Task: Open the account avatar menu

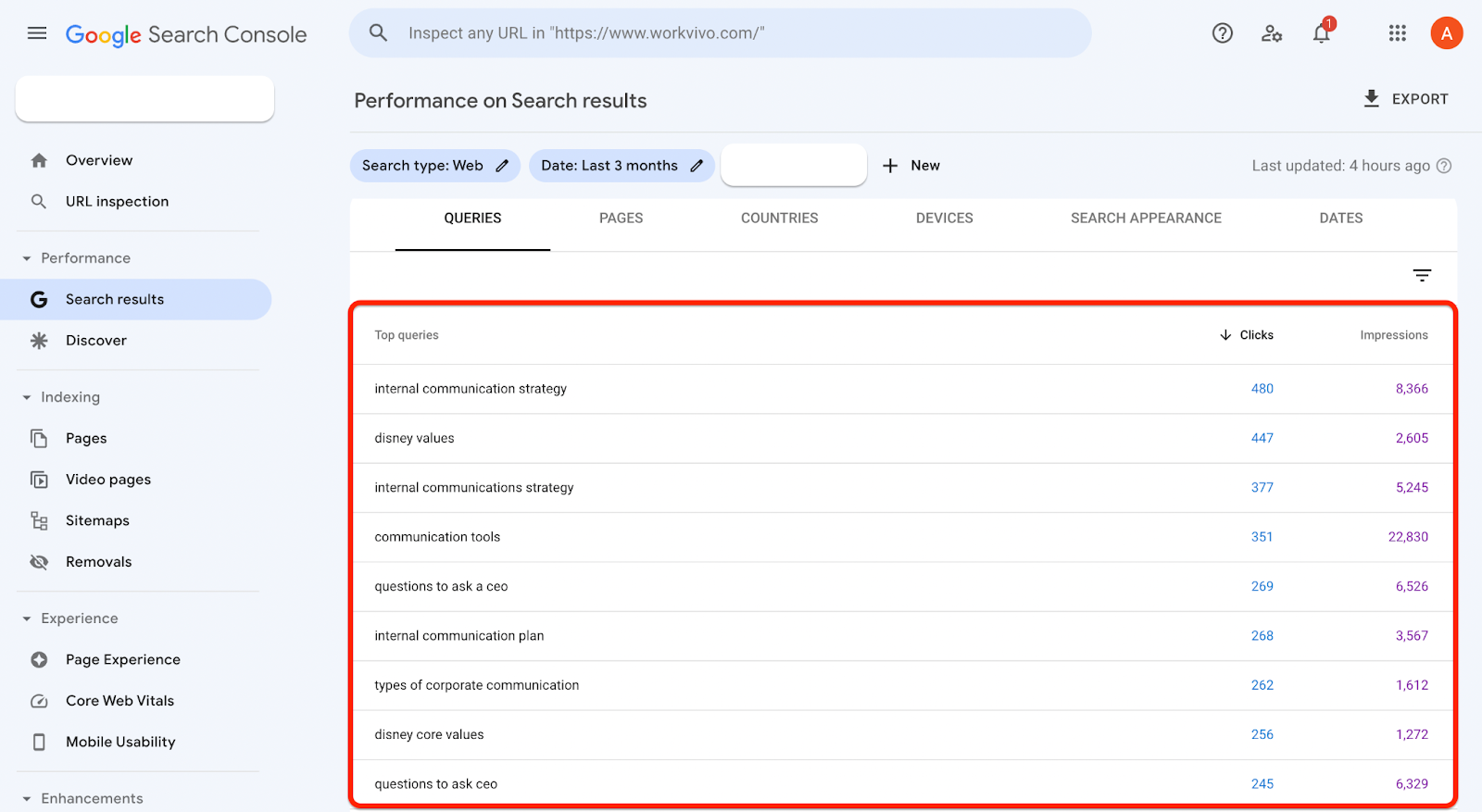Action: pos(1446,33)
